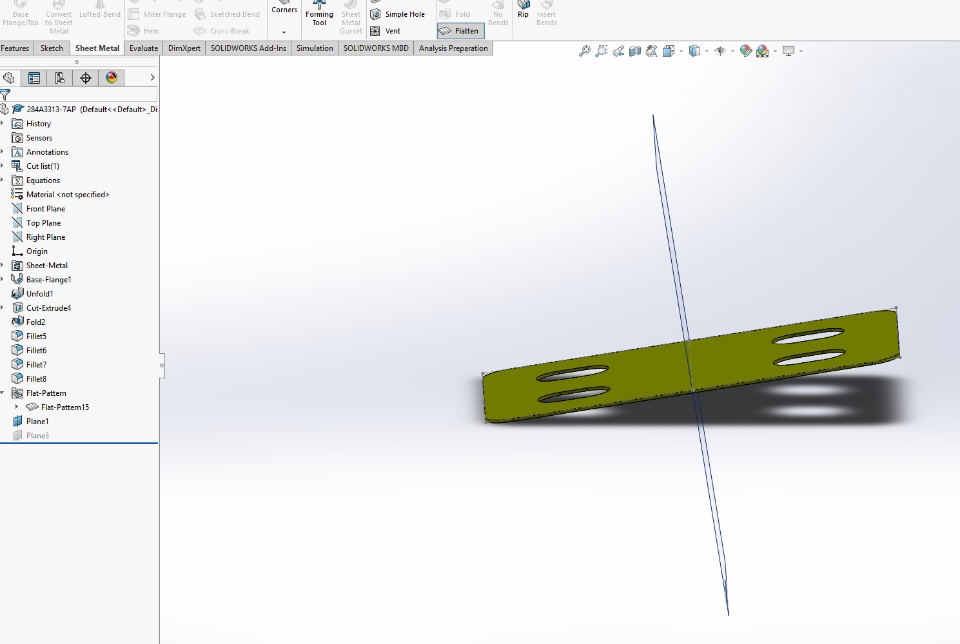This screenshot has height=644, width=960.
Task: Open the Apply Scene dropdown arrow
Action: [775, 51]
